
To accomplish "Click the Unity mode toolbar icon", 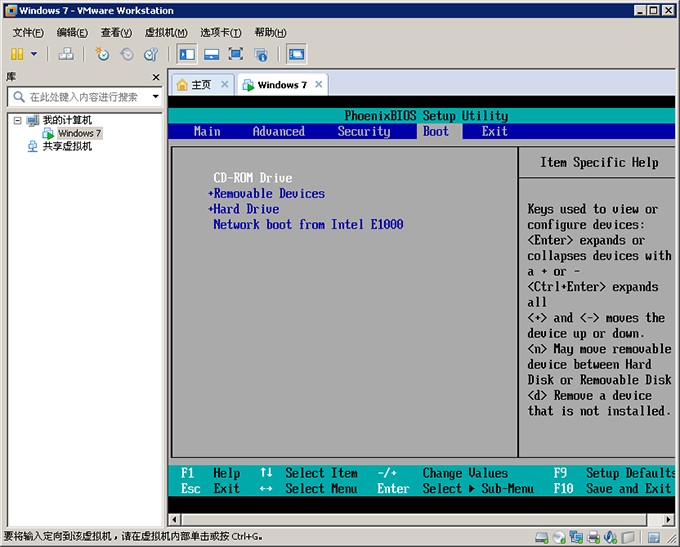I will (x=261, y=55).
